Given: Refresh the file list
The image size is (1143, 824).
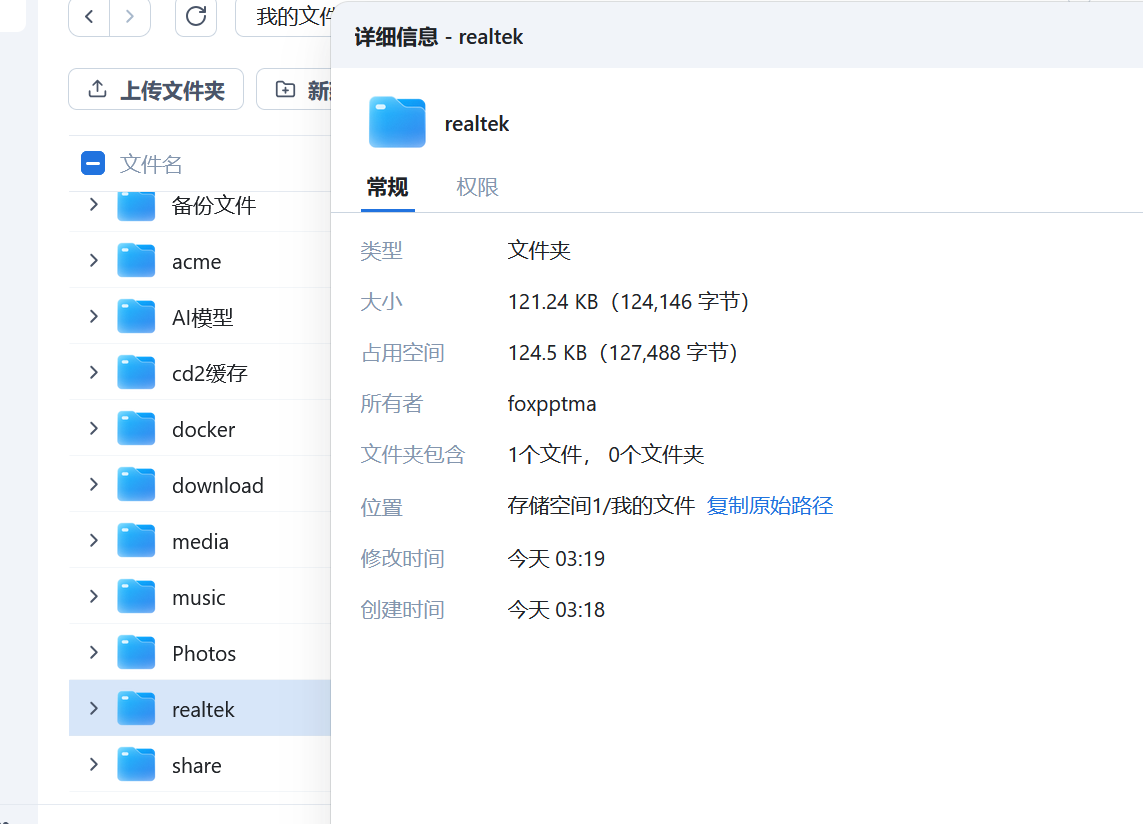Looking at the screenshot, I should coord(196,17).
